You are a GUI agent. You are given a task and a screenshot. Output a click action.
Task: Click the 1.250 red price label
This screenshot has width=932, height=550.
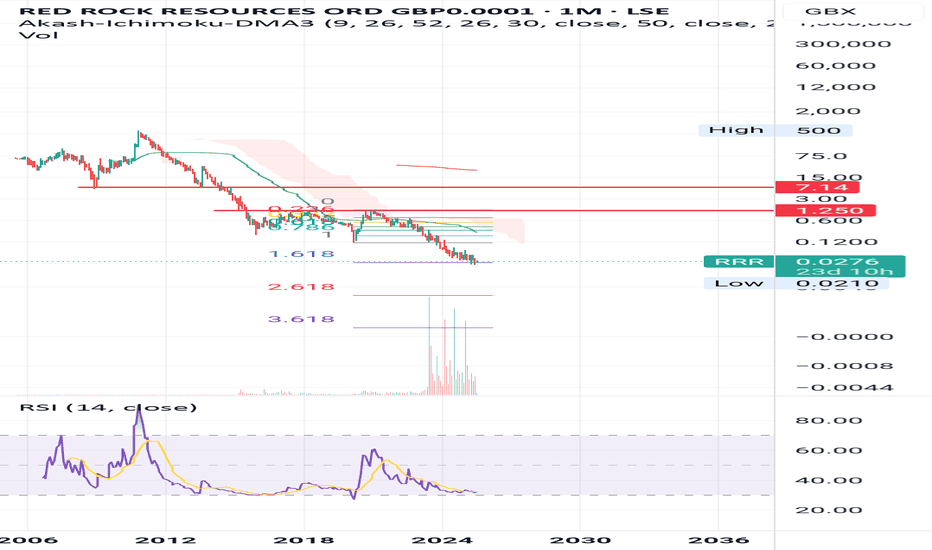[x=826, y=210]
